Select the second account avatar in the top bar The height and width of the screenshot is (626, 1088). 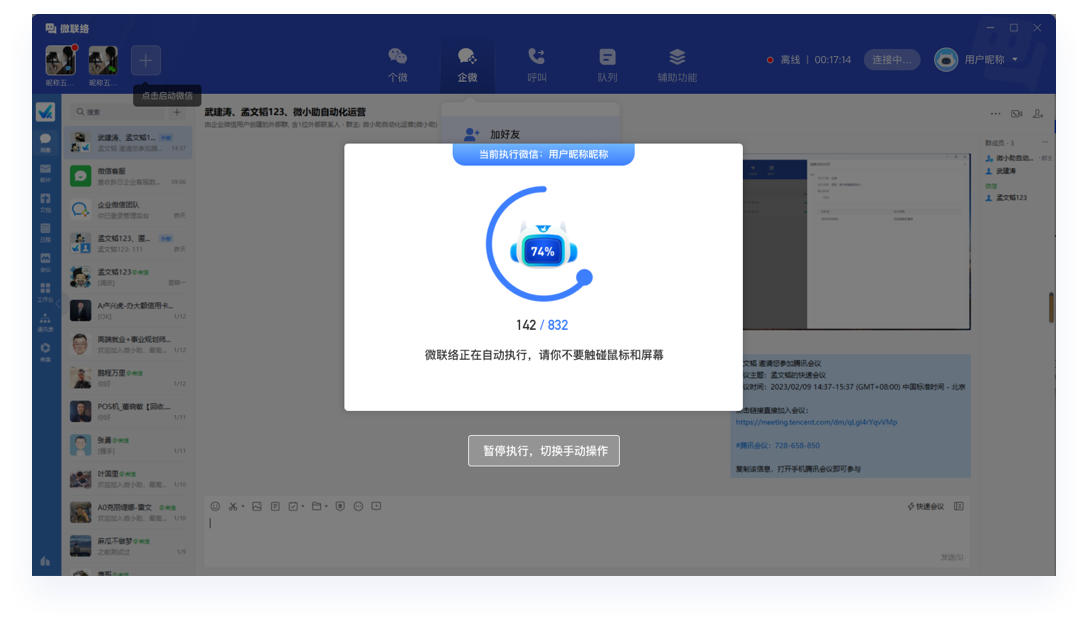[x=103, y=60]
